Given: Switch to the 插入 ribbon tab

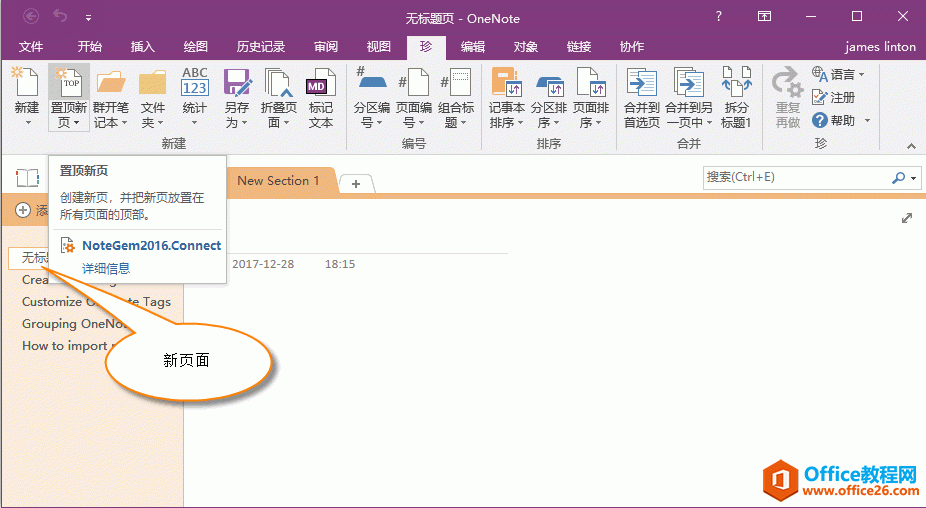Looking at the screenshot, I should 142,47.
